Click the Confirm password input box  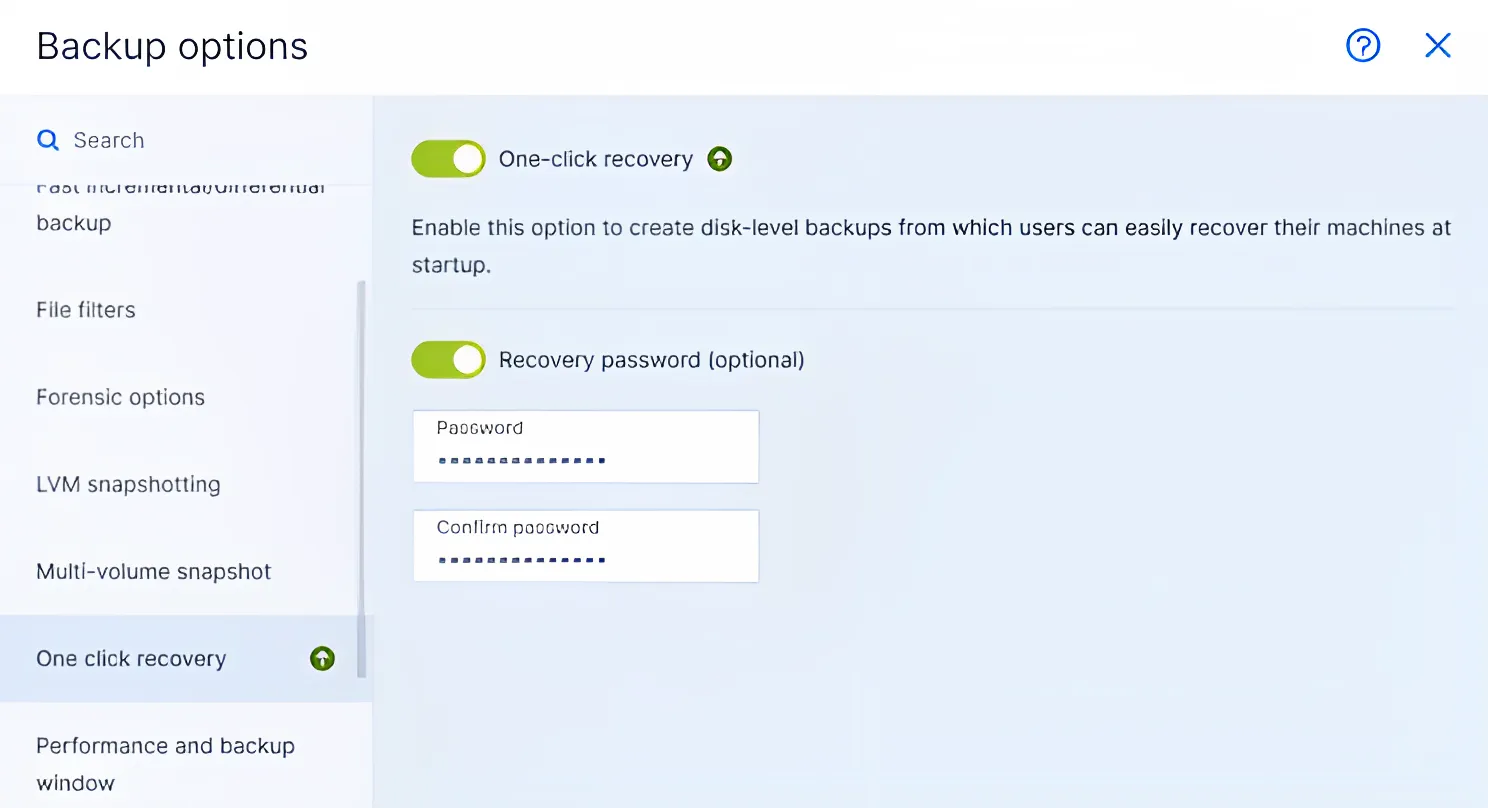coord(585,546)
